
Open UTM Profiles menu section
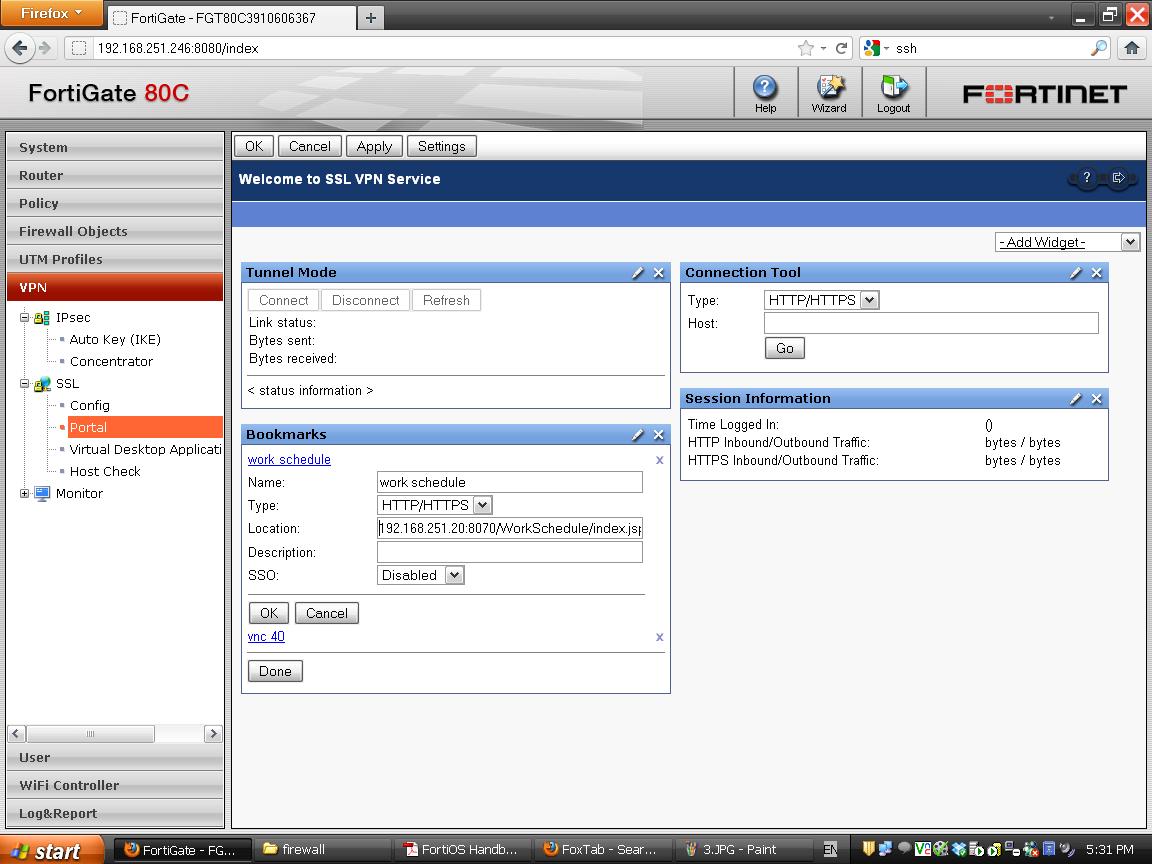[x=115, y=259]
